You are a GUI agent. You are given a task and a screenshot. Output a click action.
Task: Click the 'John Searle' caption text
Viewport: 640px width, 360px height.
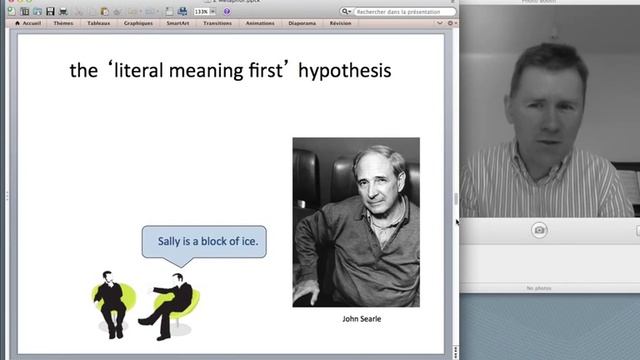tap(362, 319)
